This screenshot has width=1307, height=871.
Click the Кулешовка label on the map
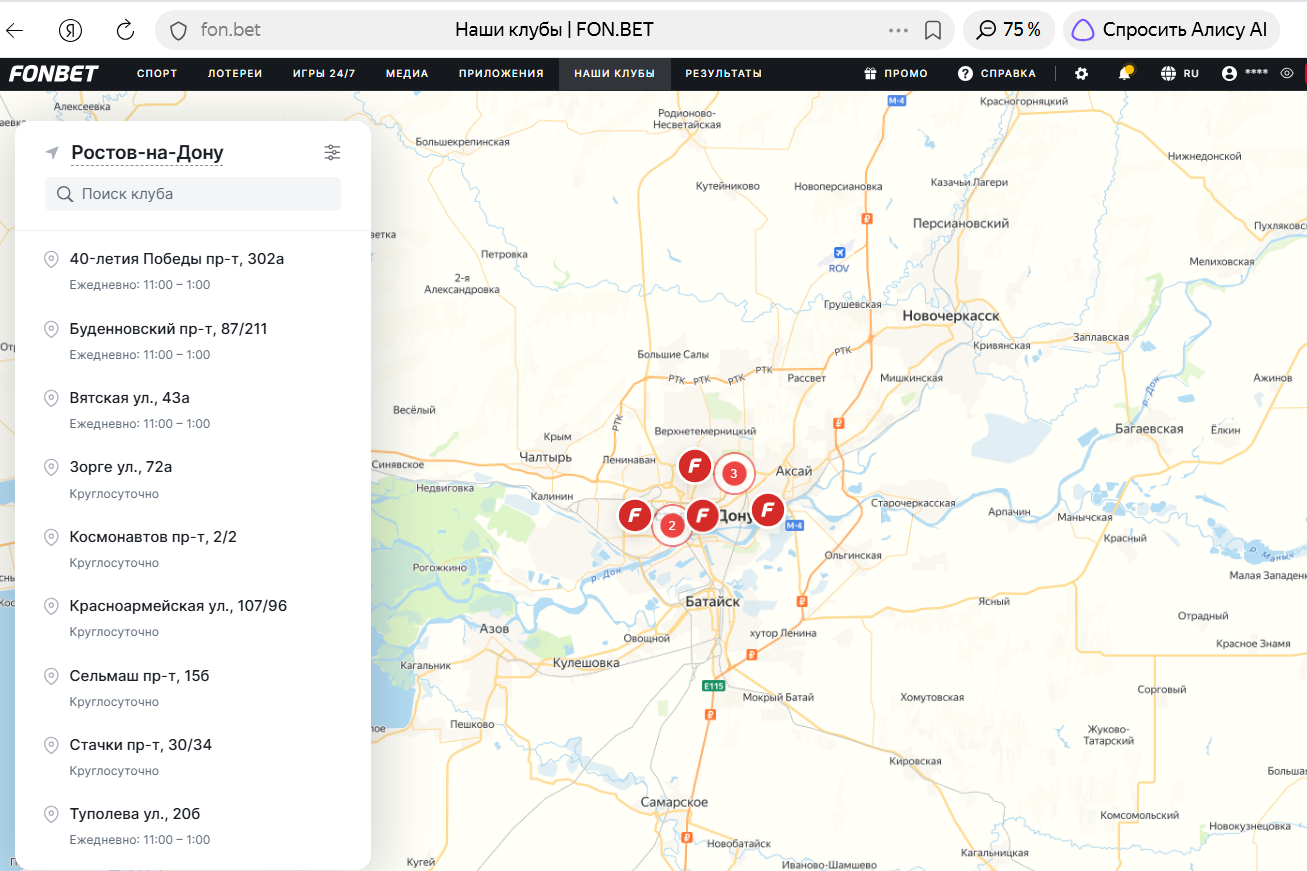(x=586, y=663)
